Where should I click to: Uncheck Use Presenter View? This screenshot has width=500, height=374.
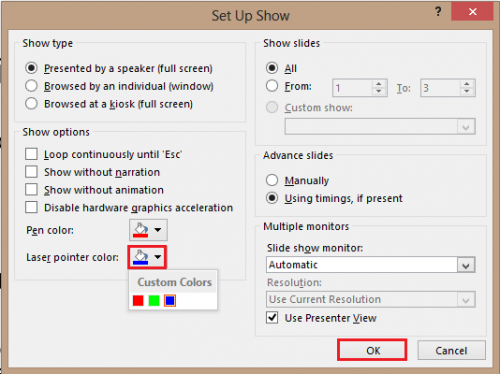pyautogui.click(x=272, y=317)
